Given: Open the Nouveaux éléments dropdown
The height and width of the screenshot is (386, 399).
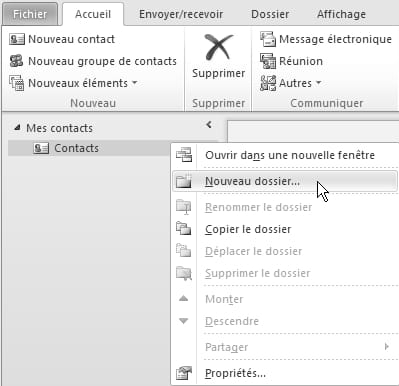Looking at the screenshot, I should [73, 83].
